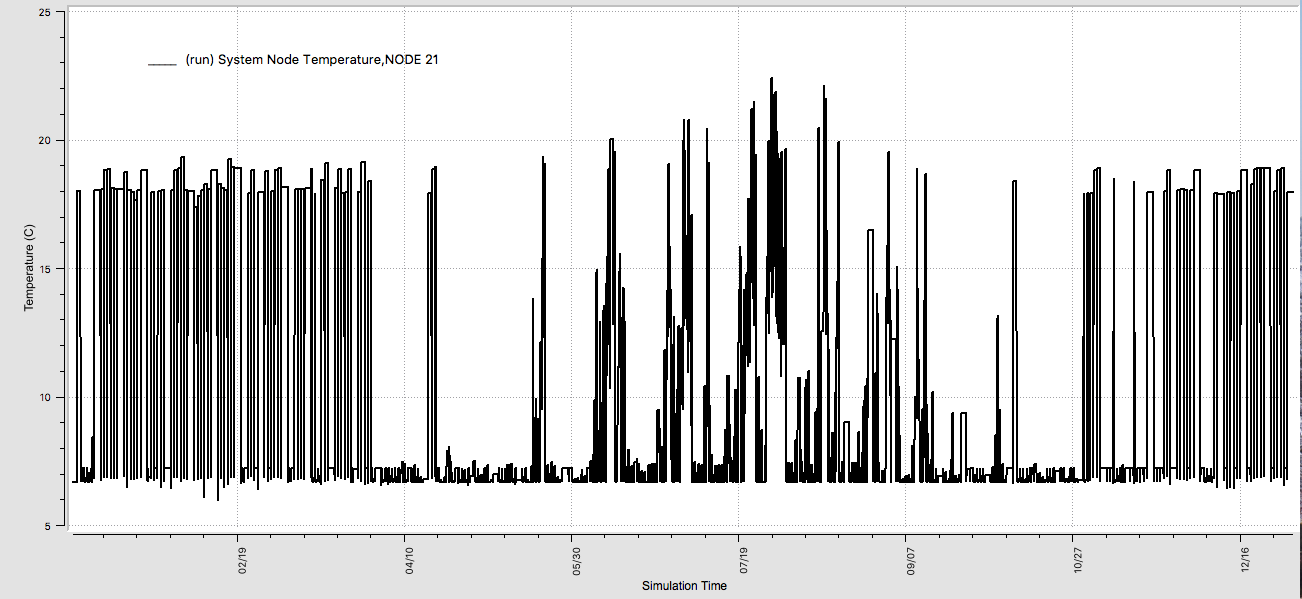Click the y-axis label 10

click(45, 398)
